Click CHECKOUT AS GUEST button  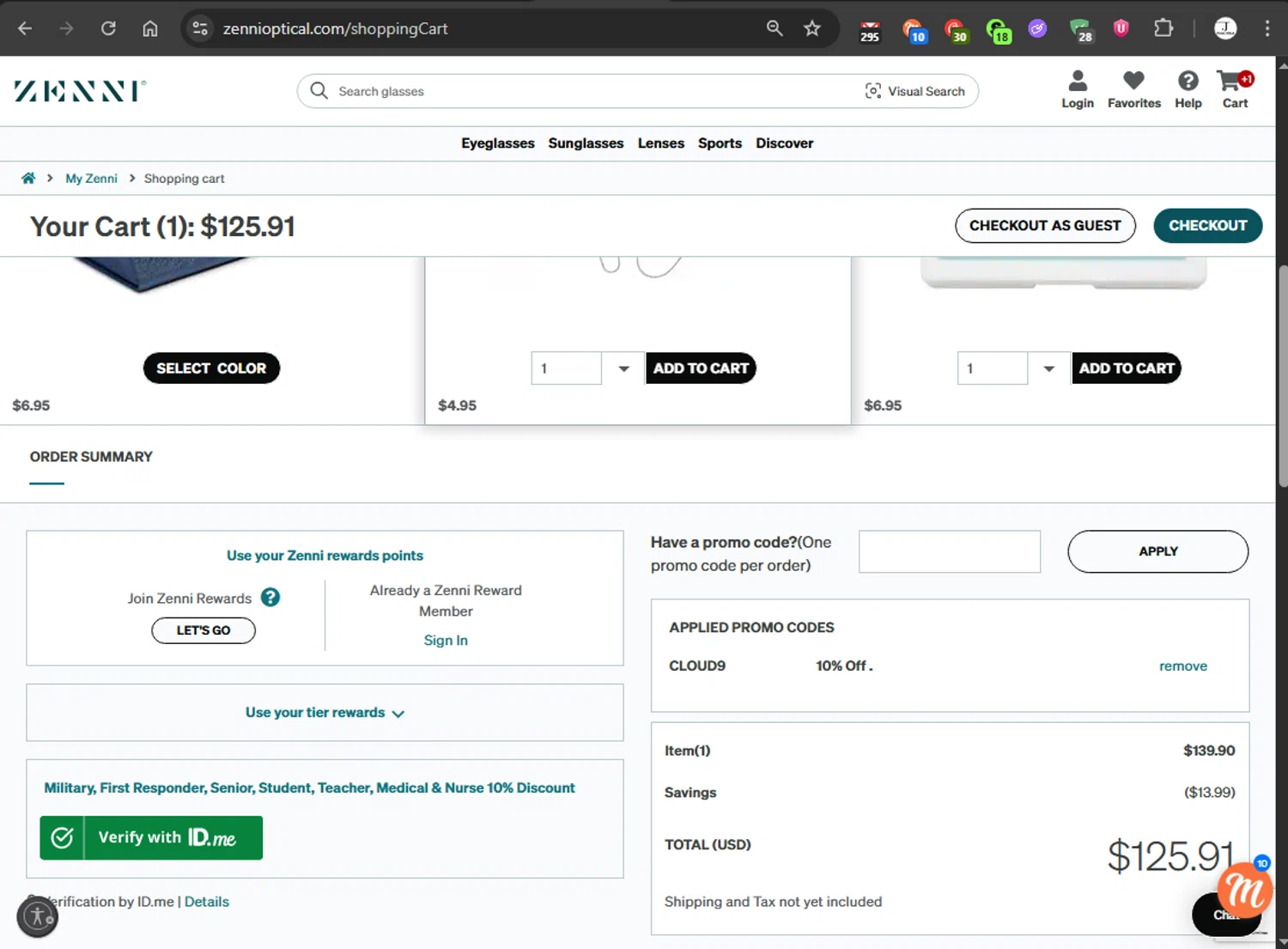coord(1045,226)
